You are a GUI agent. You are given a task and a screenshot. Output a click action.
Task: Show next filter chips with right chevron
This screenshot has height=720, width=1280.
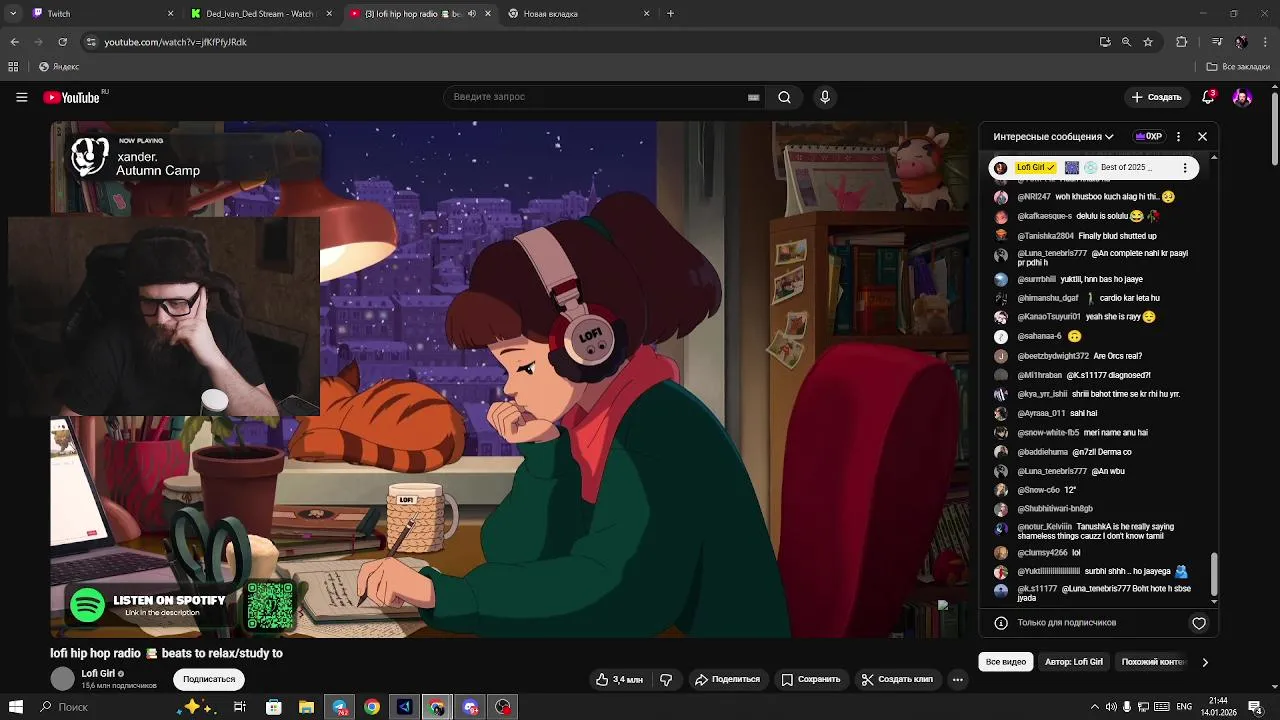[x=1205, y=662]
